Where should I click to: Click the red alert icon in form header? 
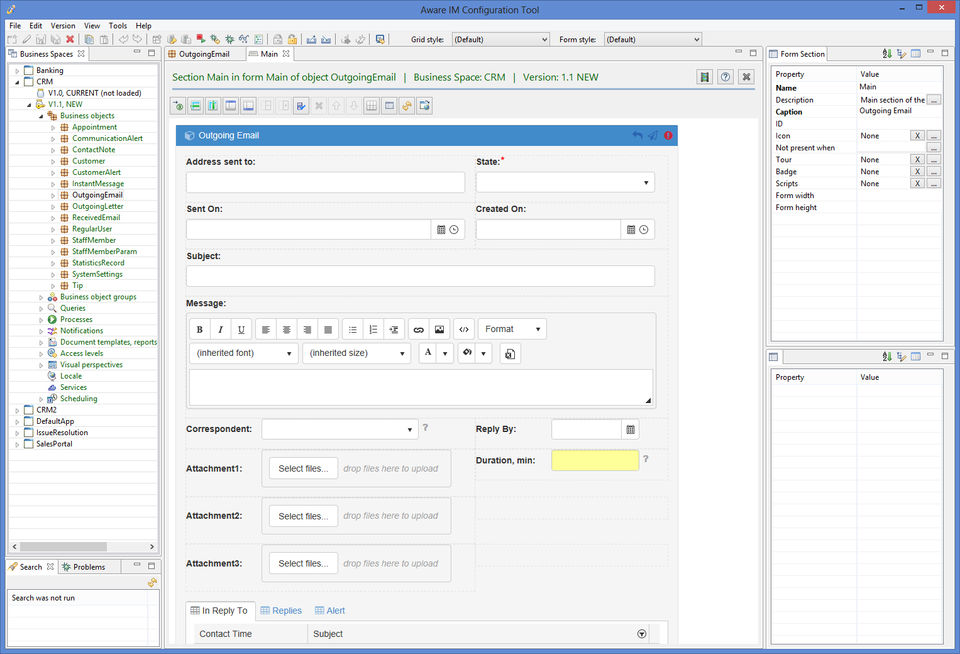coord(668,136)
